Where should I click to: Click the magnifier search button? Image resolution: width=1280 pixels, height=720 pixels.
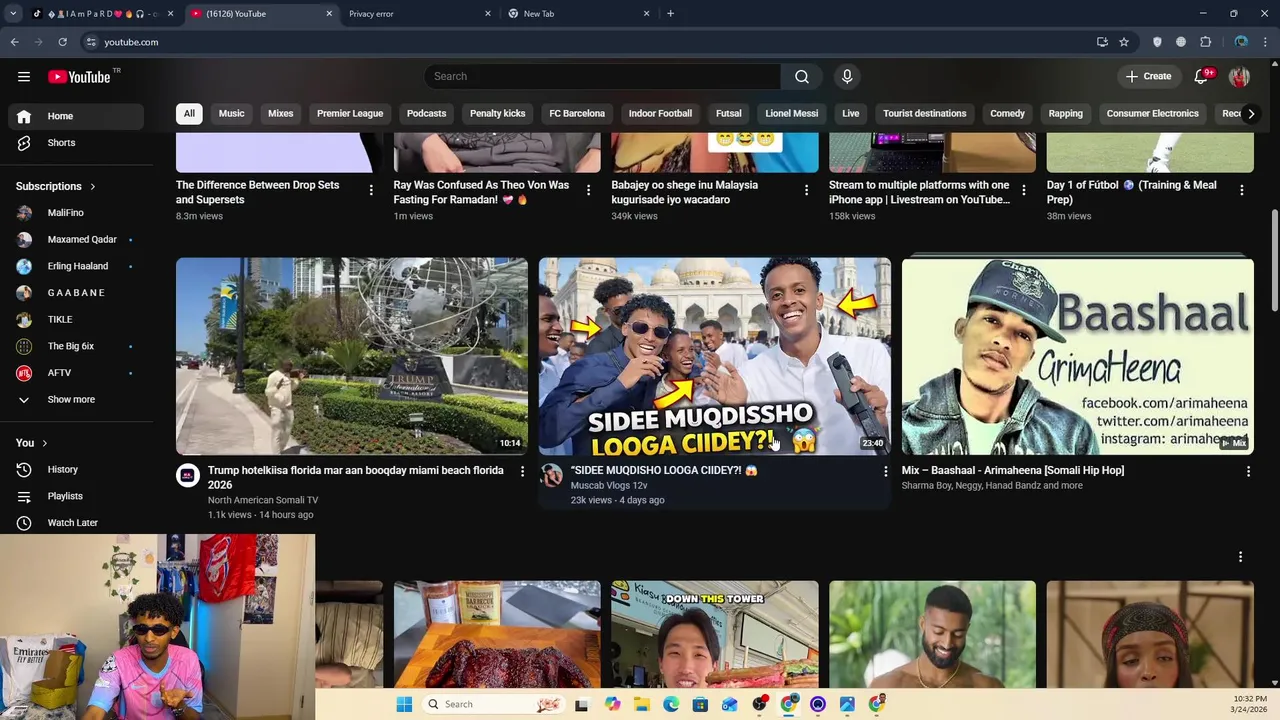point(802,77)
